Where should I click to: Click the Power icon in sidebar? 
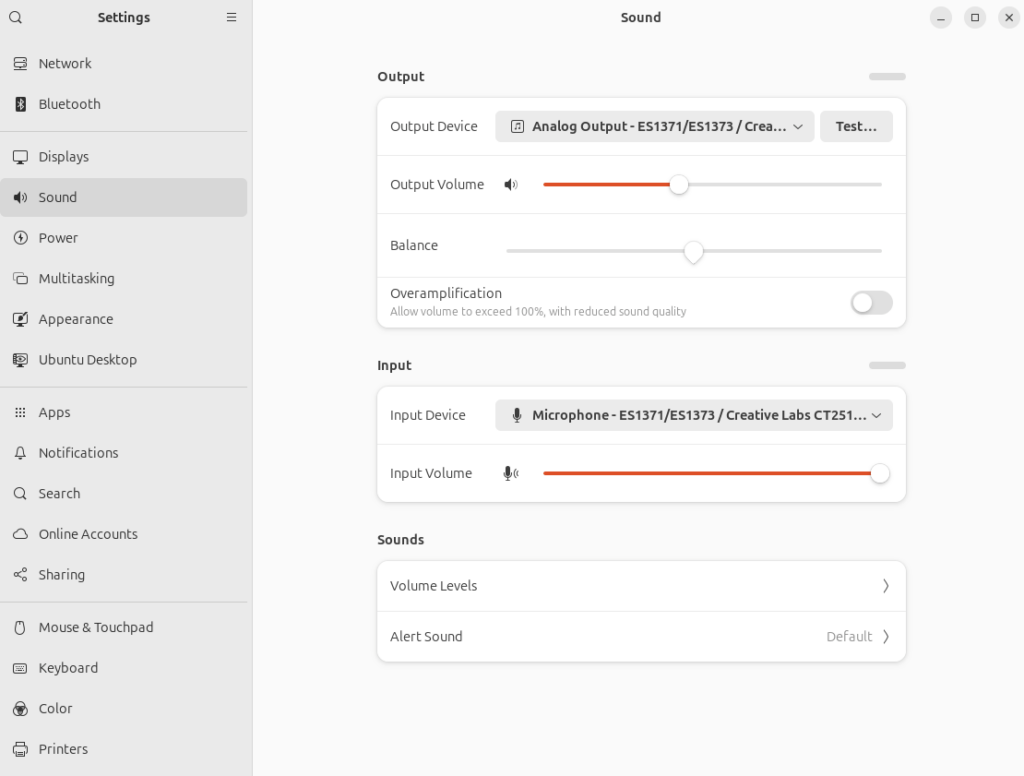(20, 238)
